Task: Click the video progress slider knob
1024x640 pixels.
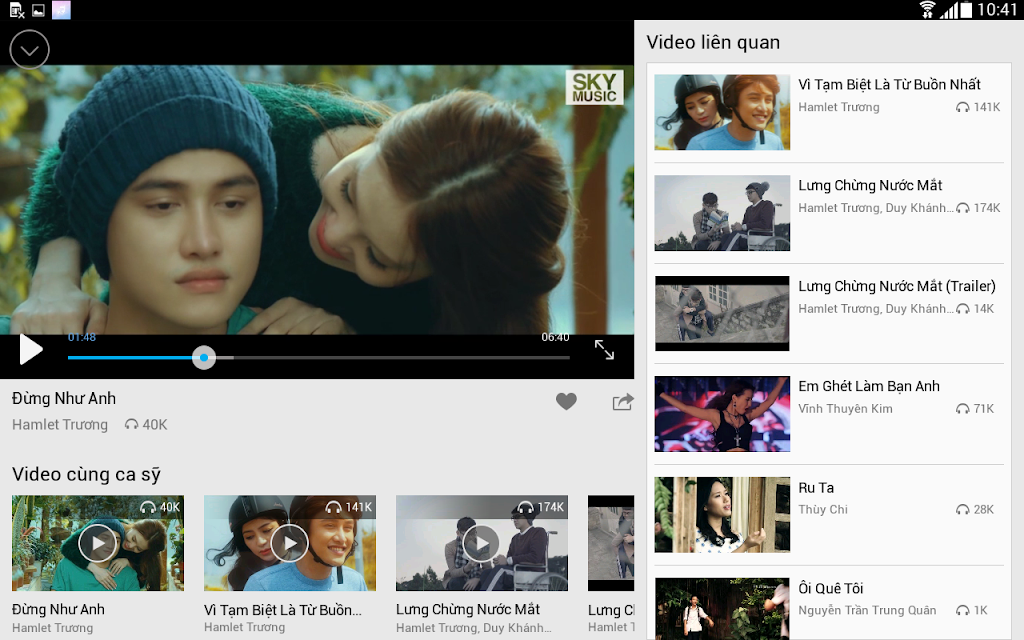Action: 204,357
